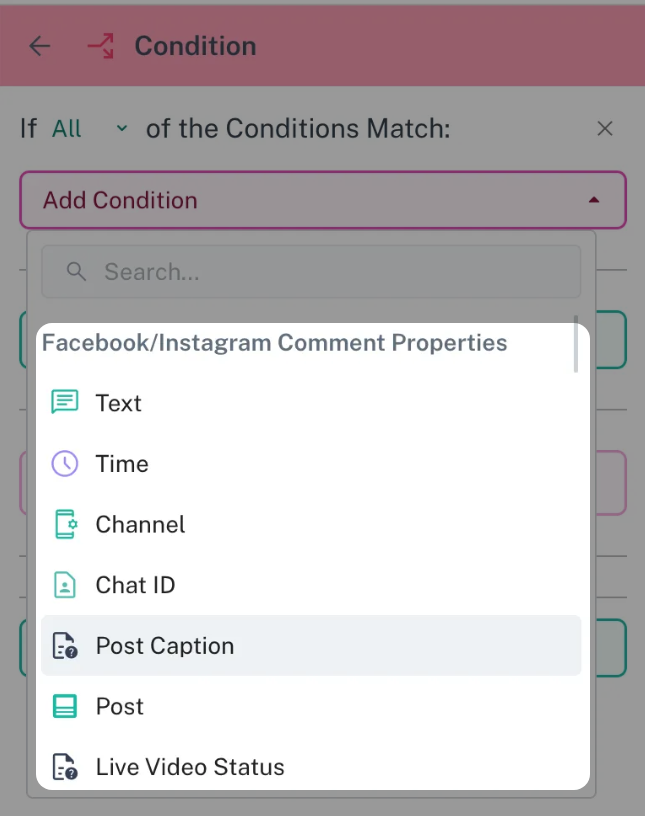
Task: Click the Text property message icon
Action: (64, 403)
